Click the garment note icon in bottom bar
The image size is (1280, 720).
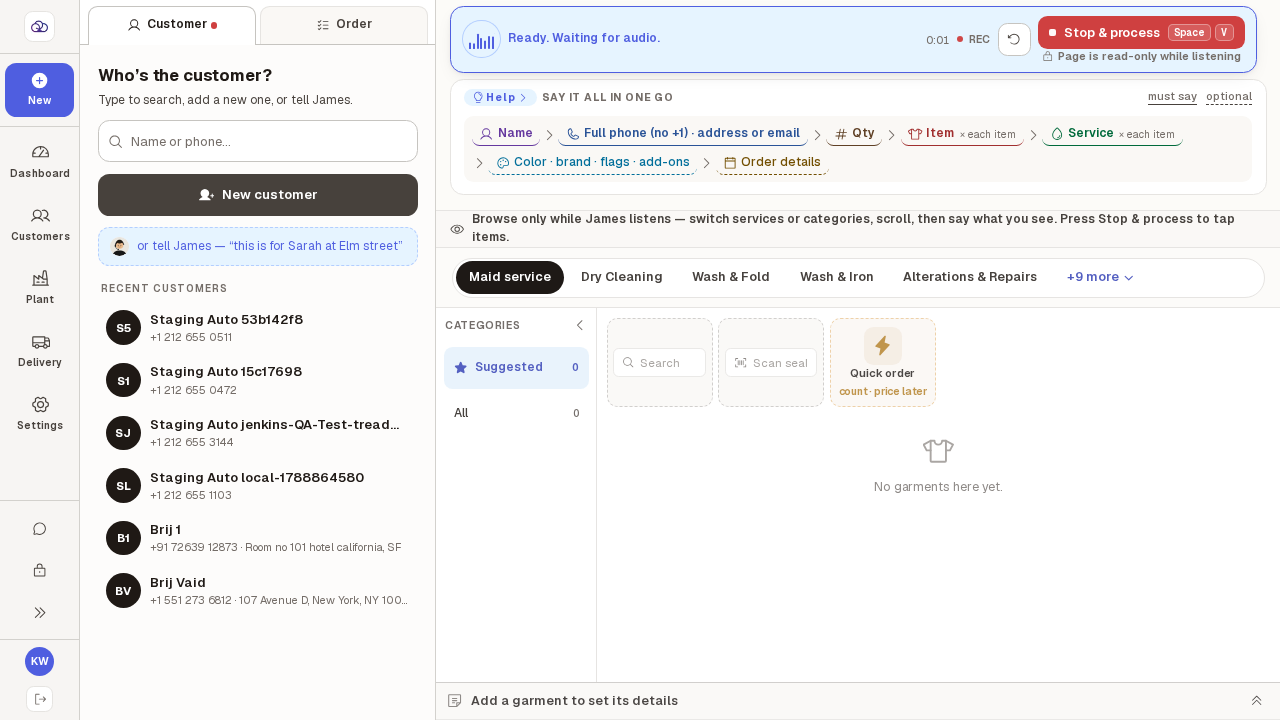click(455, 701)
